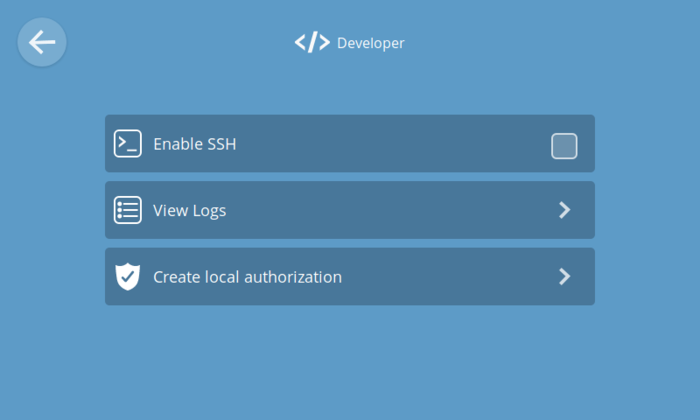This screenshot has width=700, height=420.
Task: Click blank space in Create local authorization row
Action: (450, 277)
